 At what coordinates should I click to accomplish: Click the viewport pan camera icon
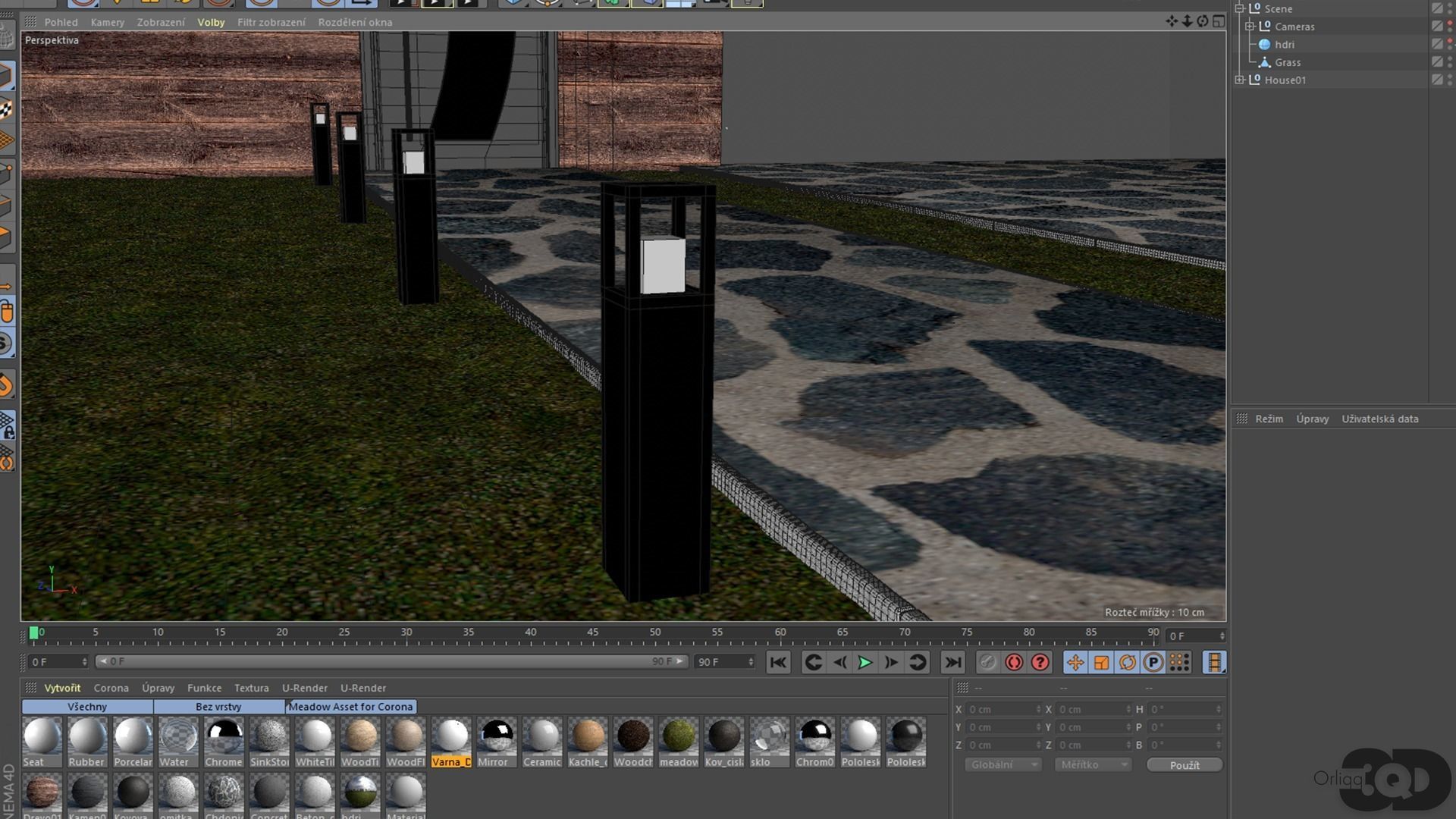tap(1172, 21)
